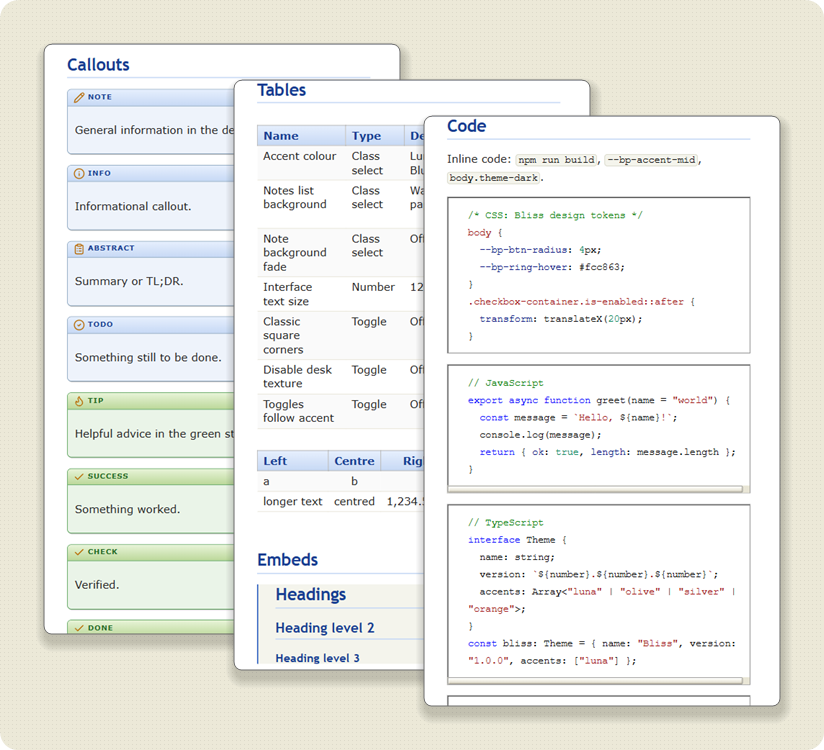Screen dimensions: 824x750
Task: Click the 'Heading level 2' text
Action: click(x=325, y=628)
